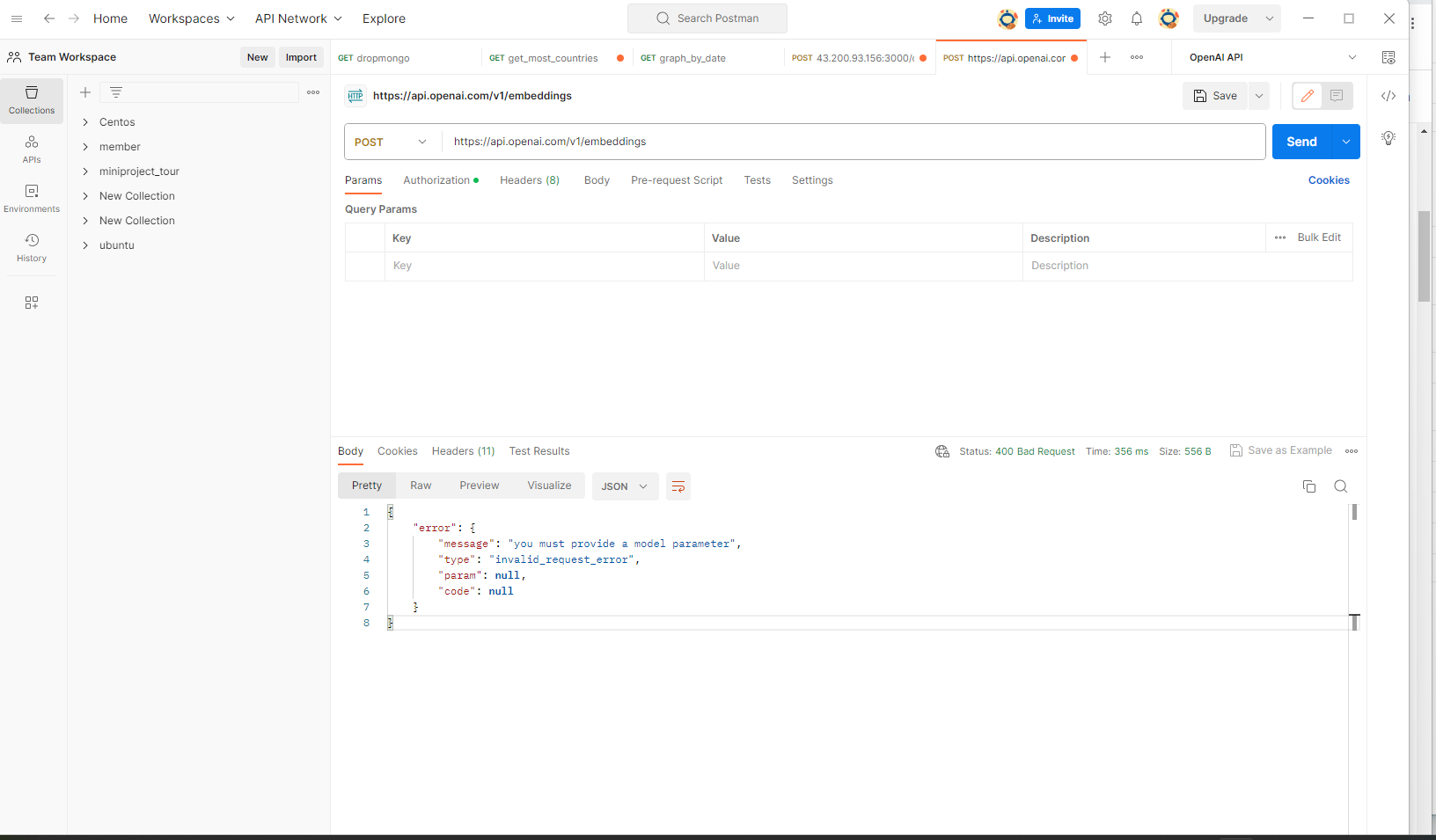Image resolution: width=1436 pixels, height=840 pixels.
Task: Open Environments sidebar panel
Action: [x=32, y=199]
